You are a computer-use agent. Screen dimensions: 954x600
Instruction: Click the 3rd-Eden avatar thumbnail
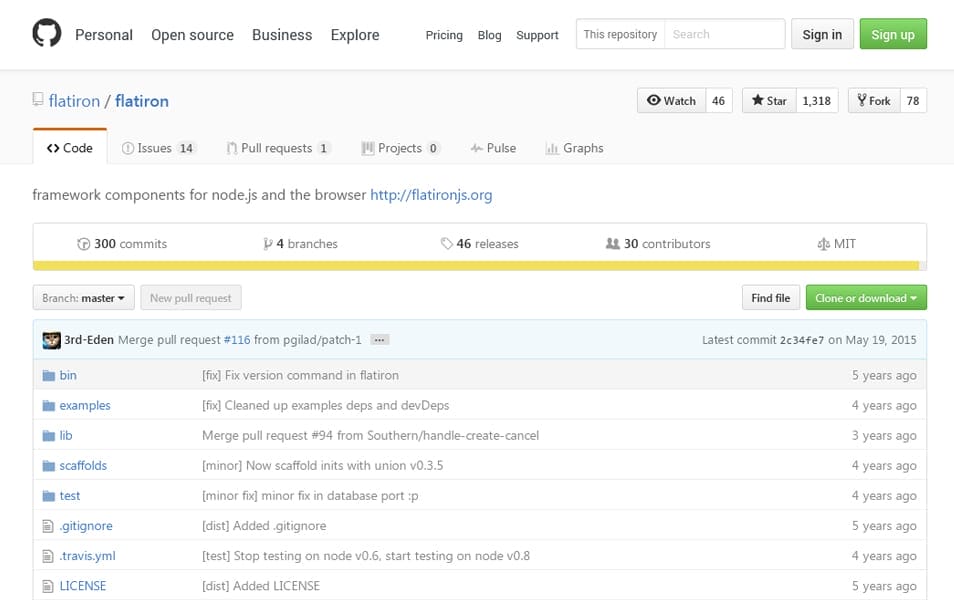pos(51,340)
